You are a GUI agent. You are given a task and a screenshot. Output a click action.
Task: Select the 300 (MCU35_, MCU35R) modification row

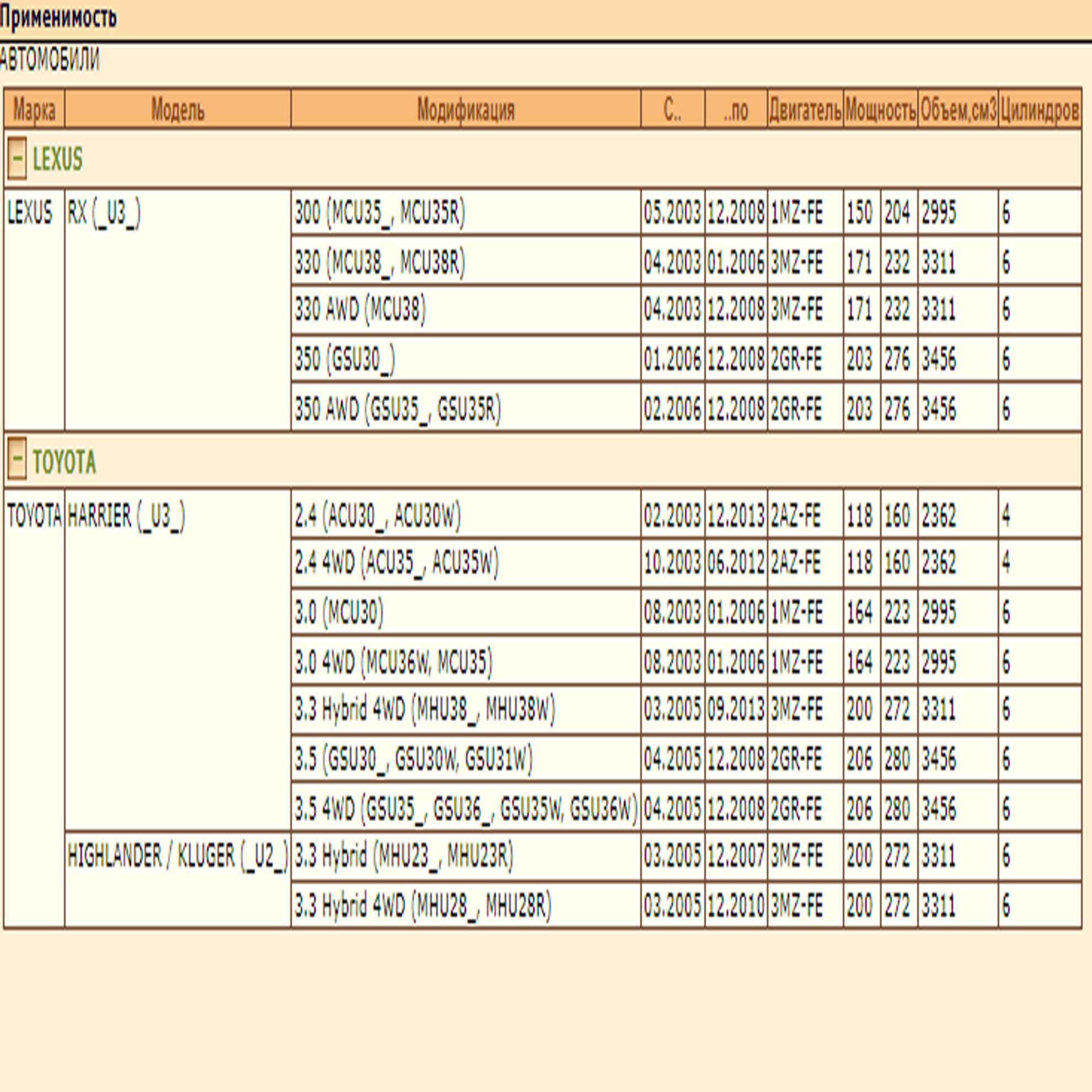pyautogui.click(x=686, y=212)
